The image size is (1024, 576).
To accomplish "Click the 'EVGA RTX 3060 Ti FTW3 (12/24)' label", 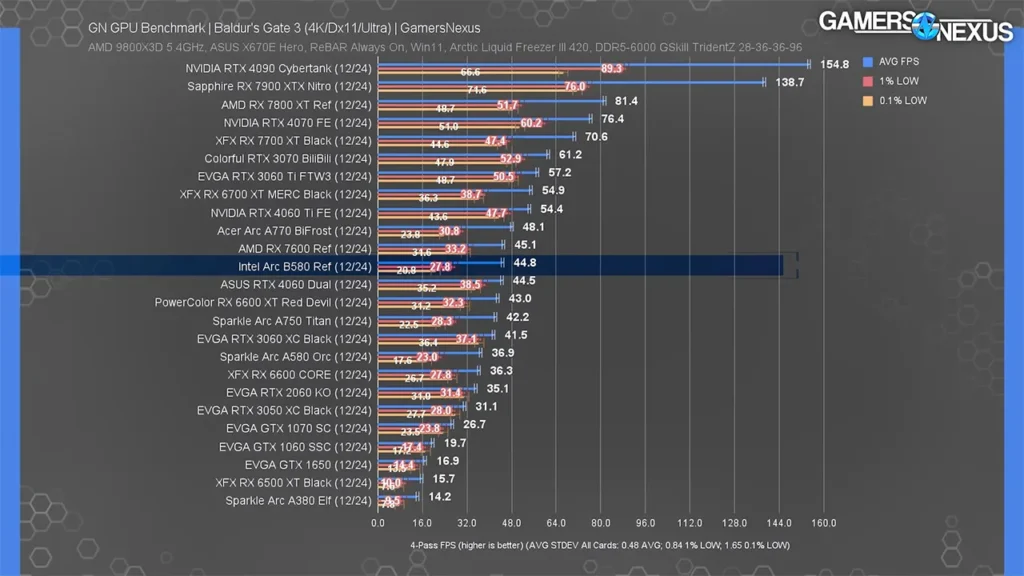I will pyautogui.click(x=284, y=176).
